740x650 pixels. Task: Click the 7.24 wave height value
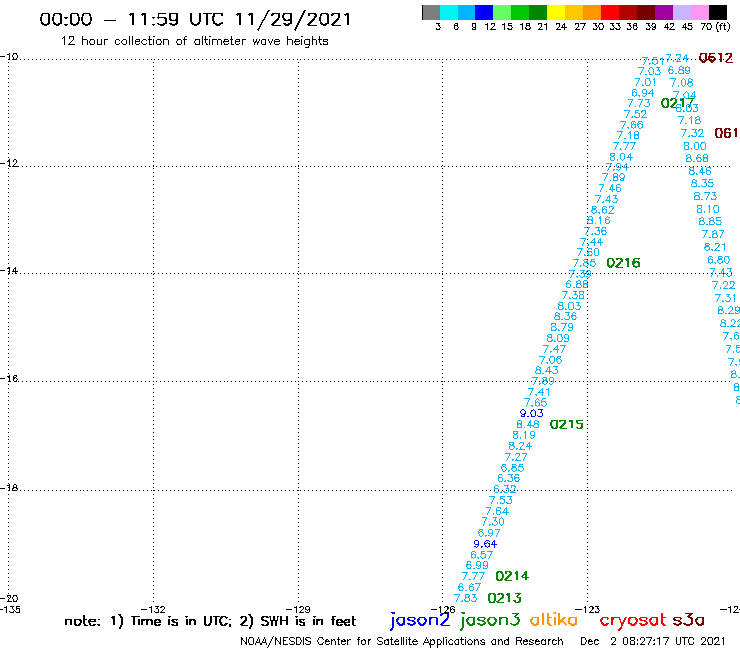[677, 58]
